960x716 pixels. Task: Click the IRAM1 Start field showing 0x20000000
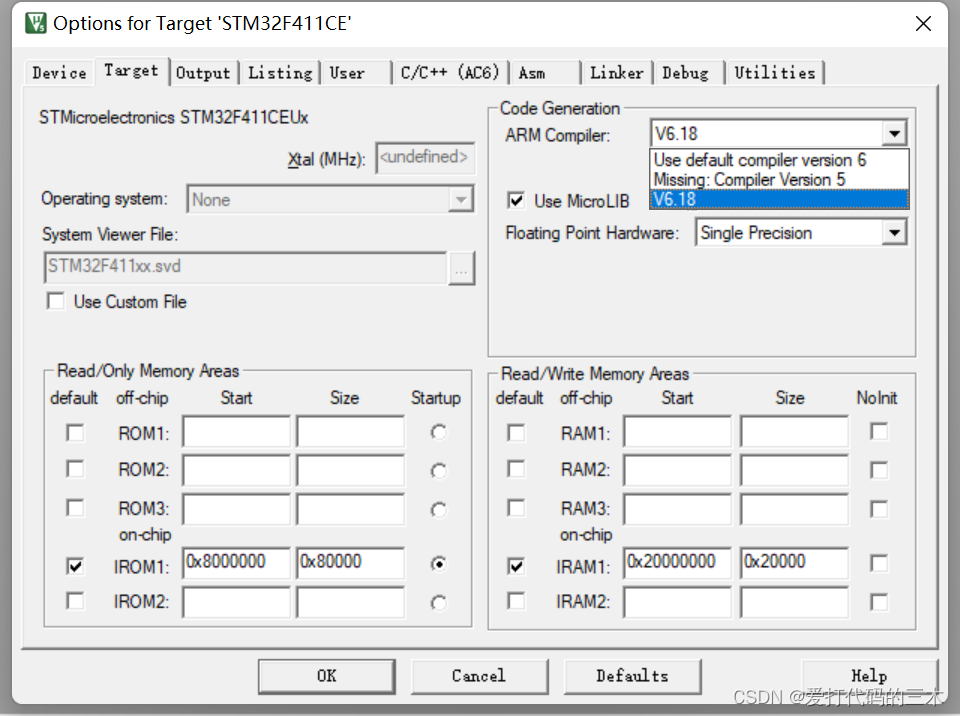pos(678,562)
